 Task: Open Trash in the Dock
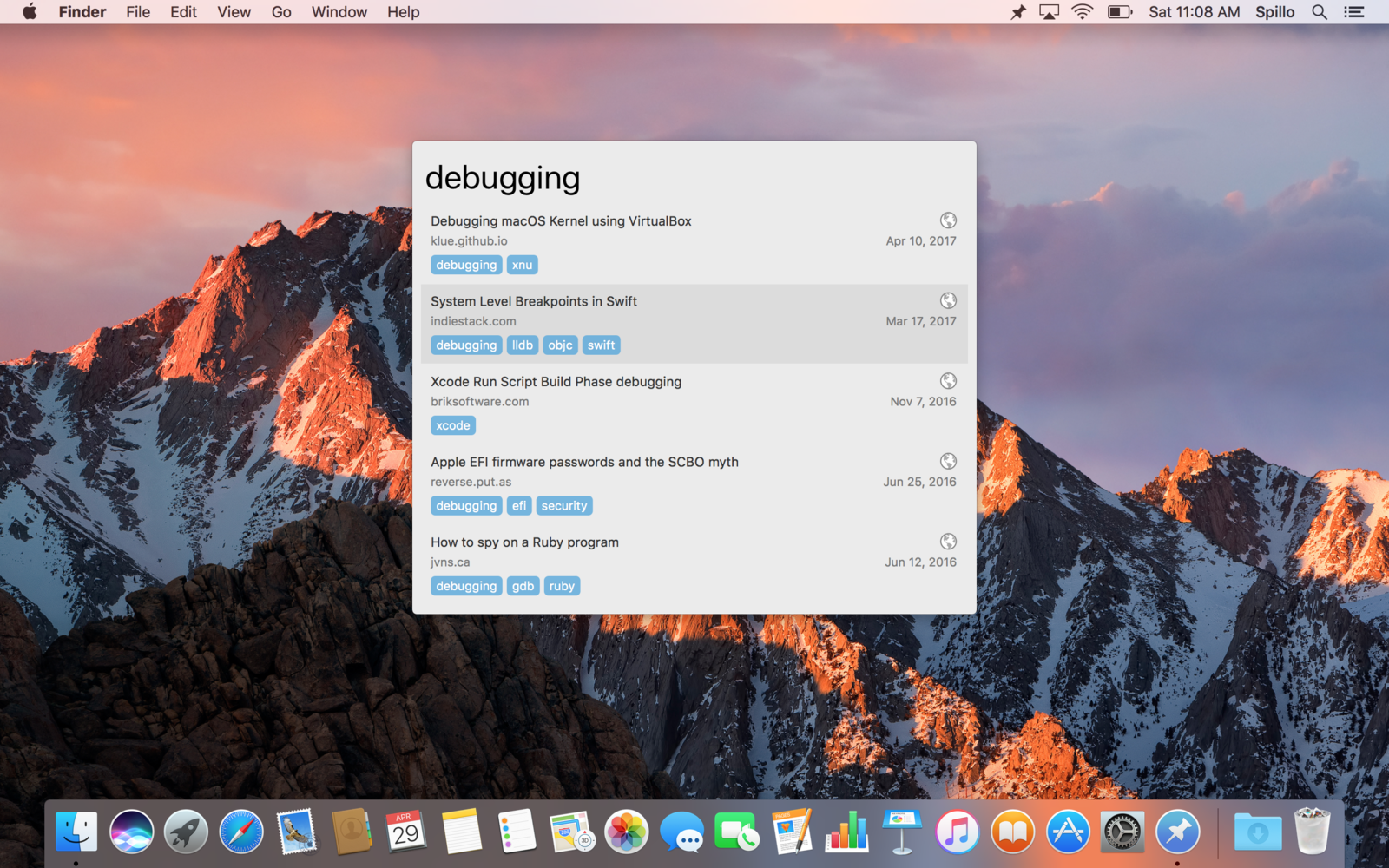[x=1312, y=831]
